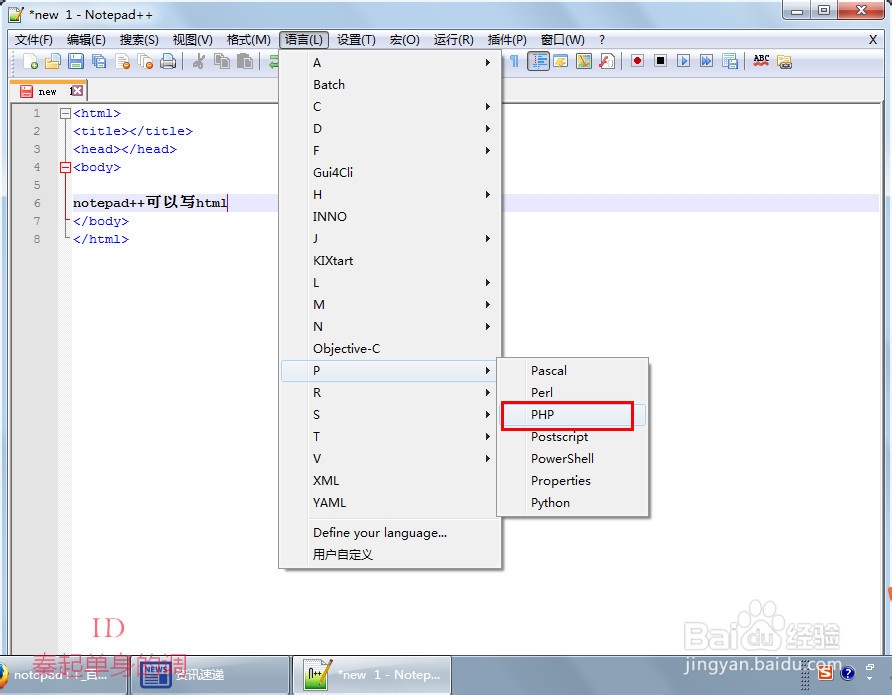
Task: Select PHP in the P submenu
Action: pyautogui.click(x=573, y=415)
